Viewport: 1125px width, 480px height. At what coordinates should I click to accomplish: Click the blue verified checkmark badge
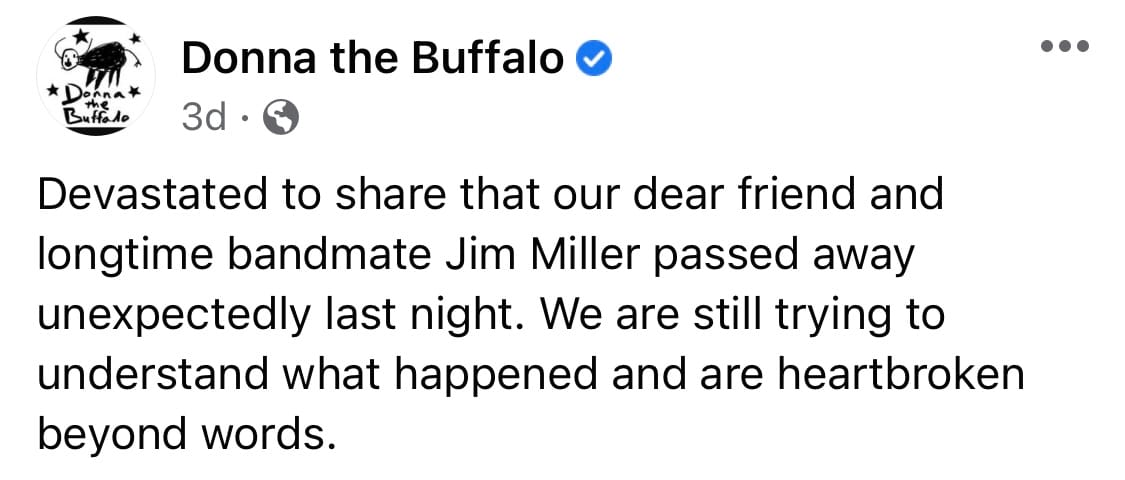pyautogui.click(x=594, y=59)
